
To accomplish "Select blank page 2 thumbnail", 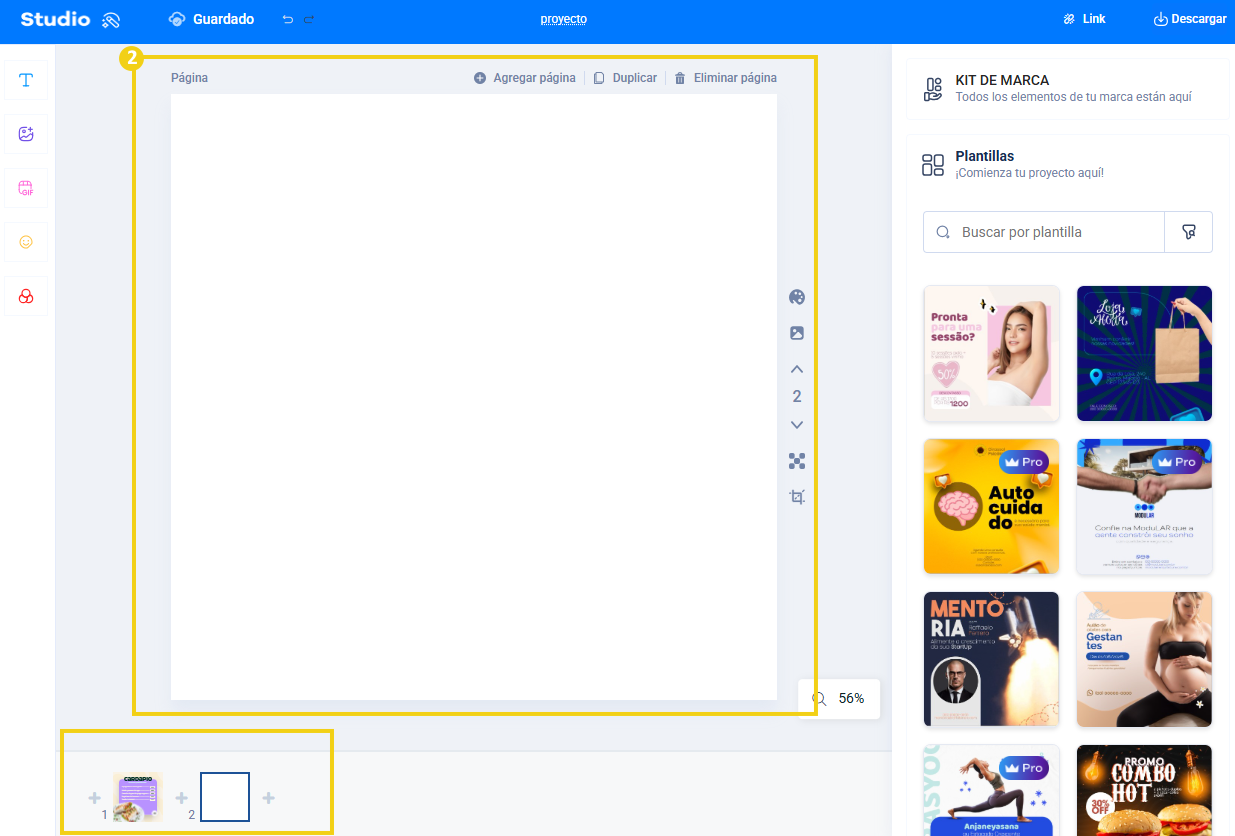I will tap(225, 797).
